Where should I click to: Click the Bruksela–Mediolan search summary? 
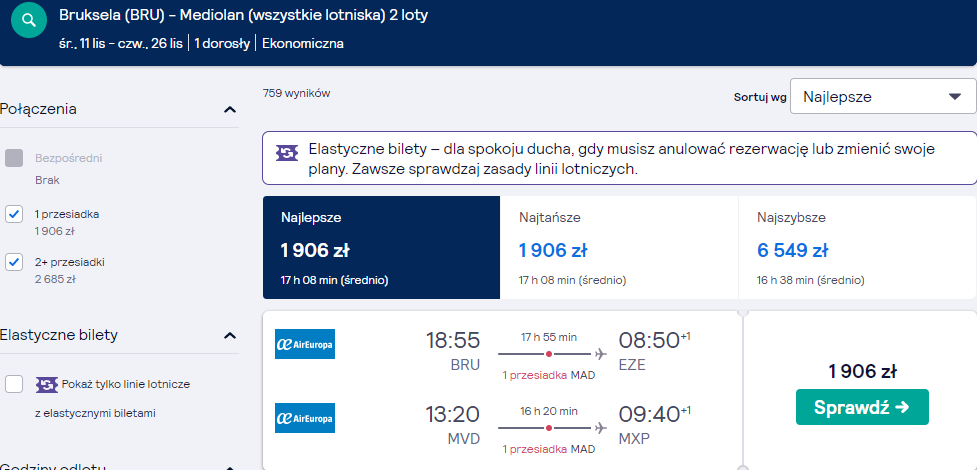click(x=244, y=16)
